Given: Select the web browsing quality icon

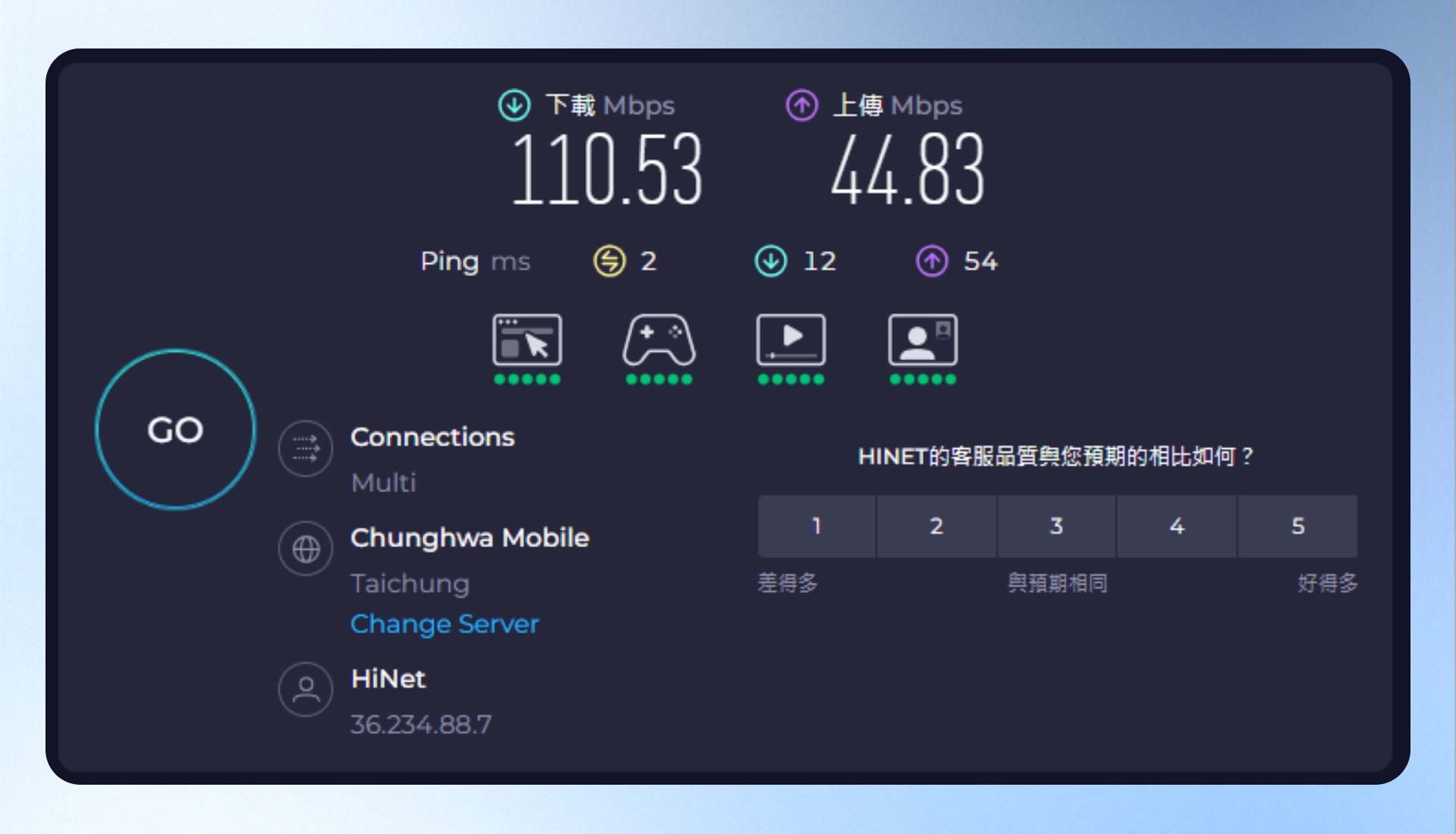Looking at the screenshot, I should tap(527, 340).
